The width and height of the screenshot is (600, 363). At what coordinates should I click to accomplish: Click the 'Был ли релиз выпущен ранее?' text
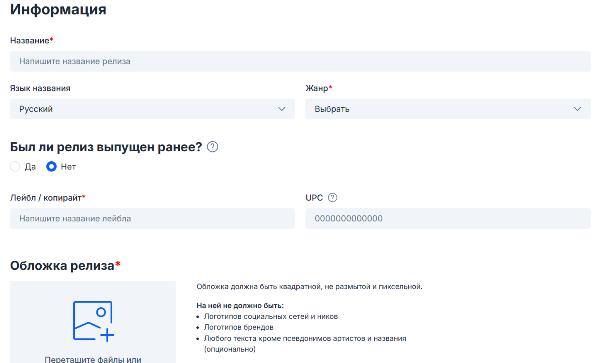106,147
